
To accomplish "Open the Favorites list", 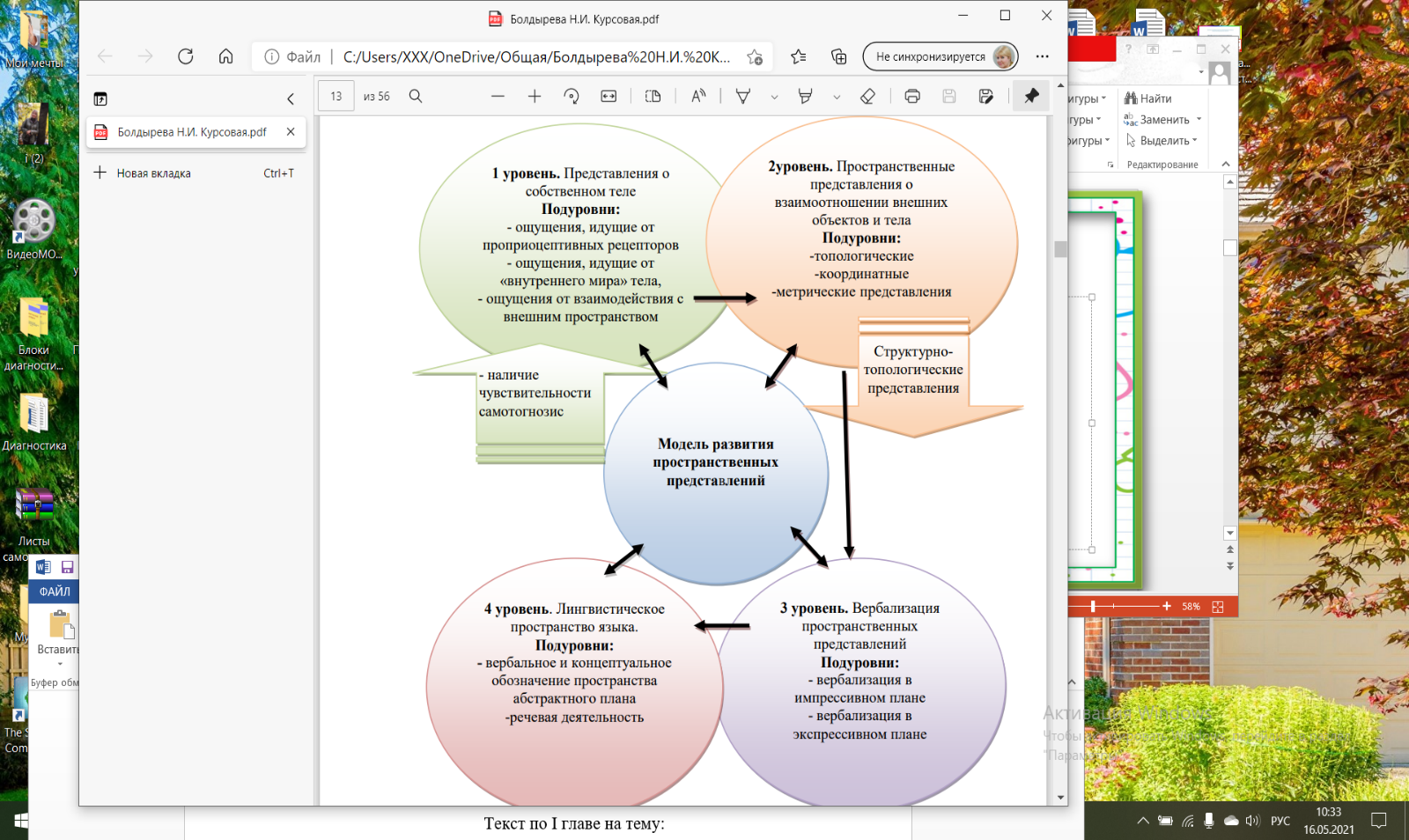I will coord(799,56).
